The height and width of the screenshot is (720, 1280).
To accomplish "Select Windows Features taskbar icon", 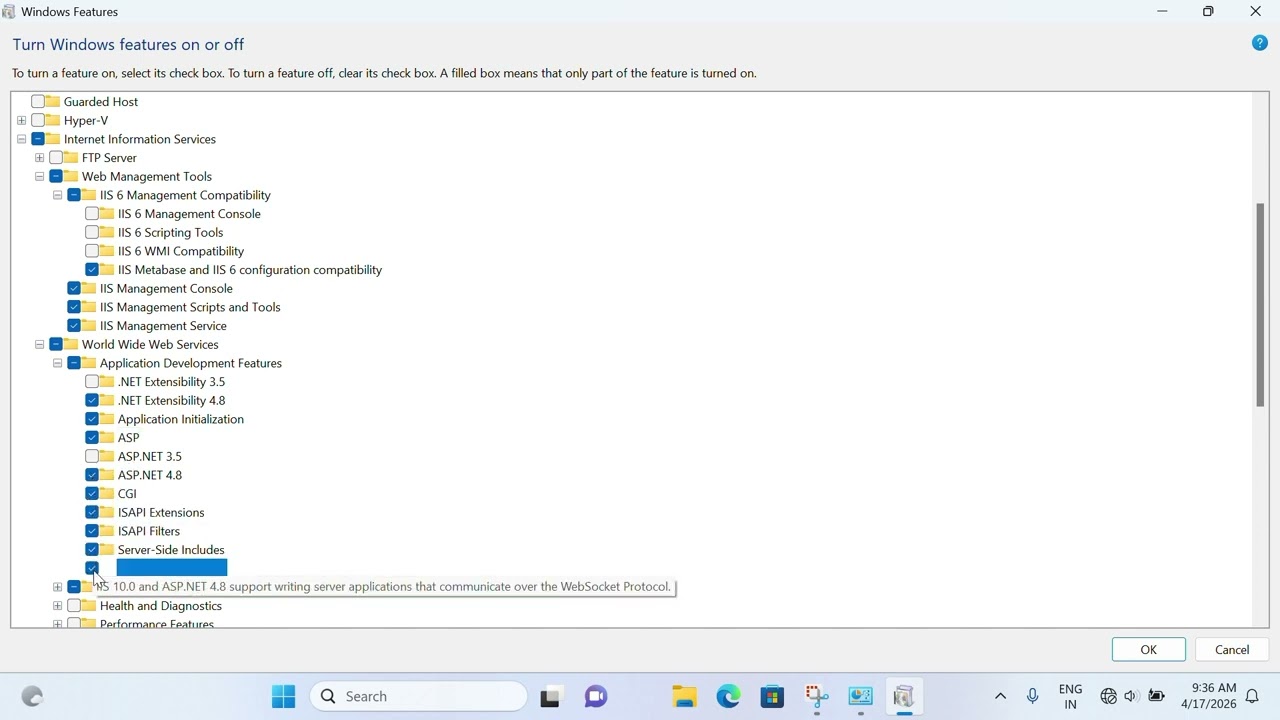I will click(905, 697).
